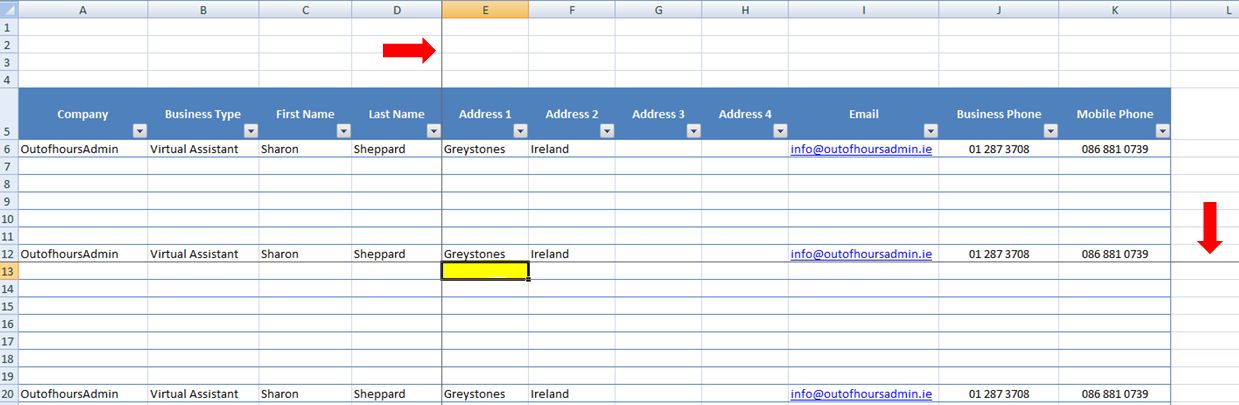Expand the First Name filter arrow
1239x405 pixels.
tap(344, 131)
